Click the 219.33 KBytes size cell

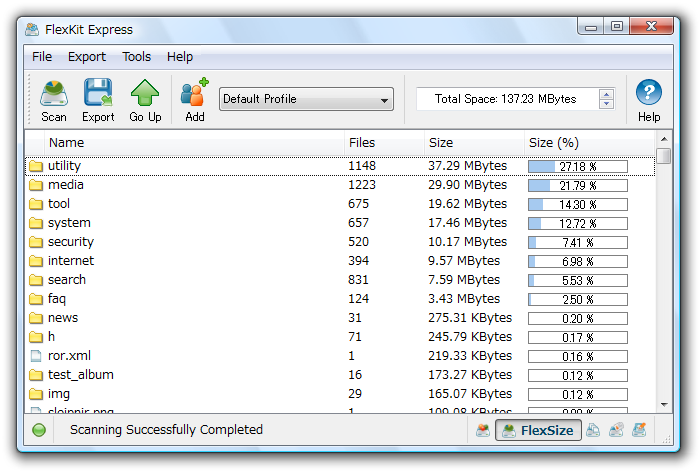[470, 356]
